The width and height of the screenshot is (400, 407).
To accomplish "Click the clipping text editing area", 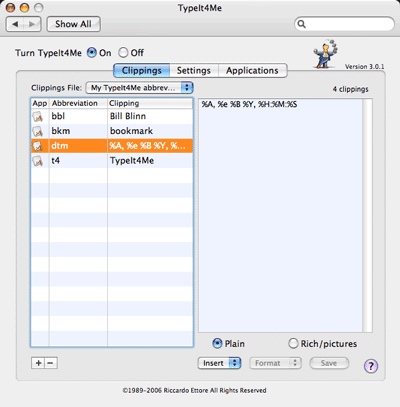I will click(280, 215).
